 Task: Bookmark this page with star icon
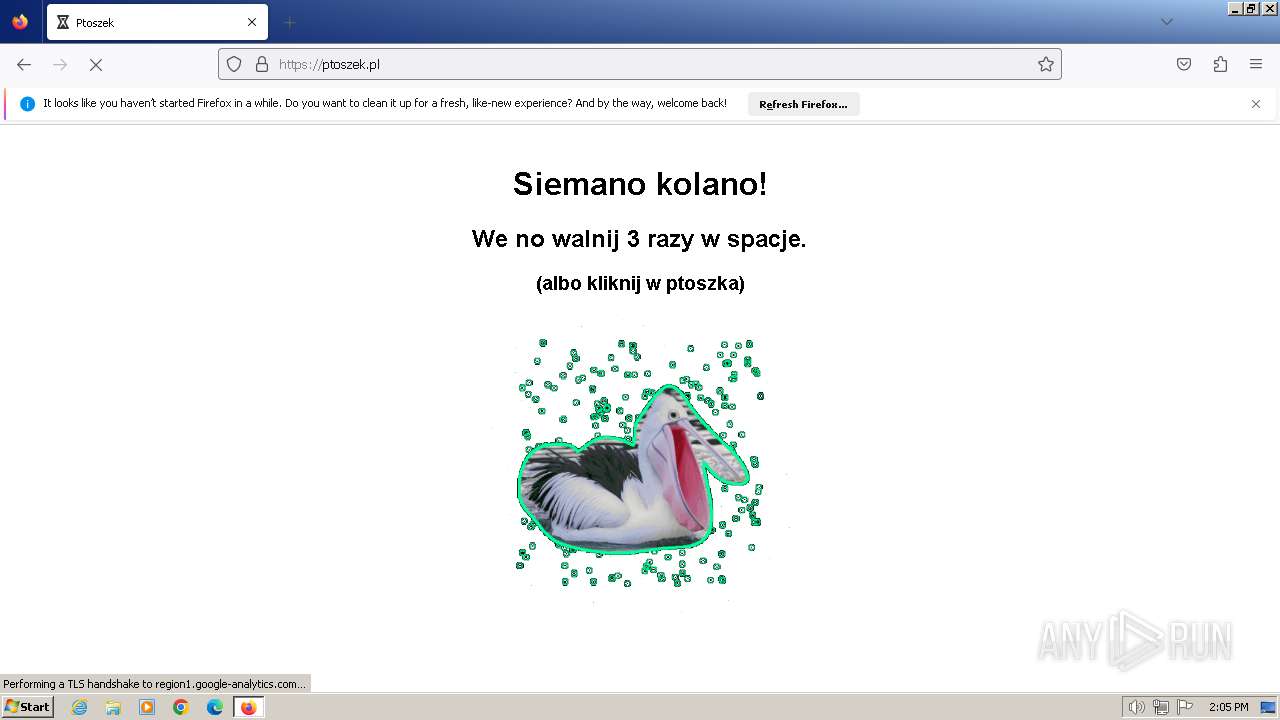[x=1046, y=64]
